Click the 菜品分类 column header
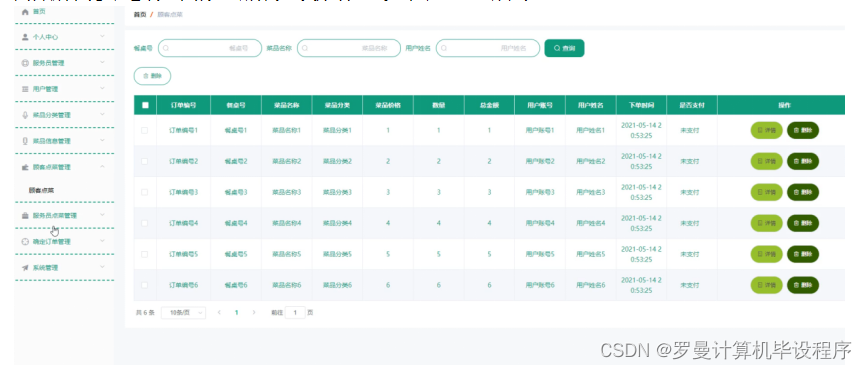The width and height of the screenshot is (867, 369). tap(337, 105)
